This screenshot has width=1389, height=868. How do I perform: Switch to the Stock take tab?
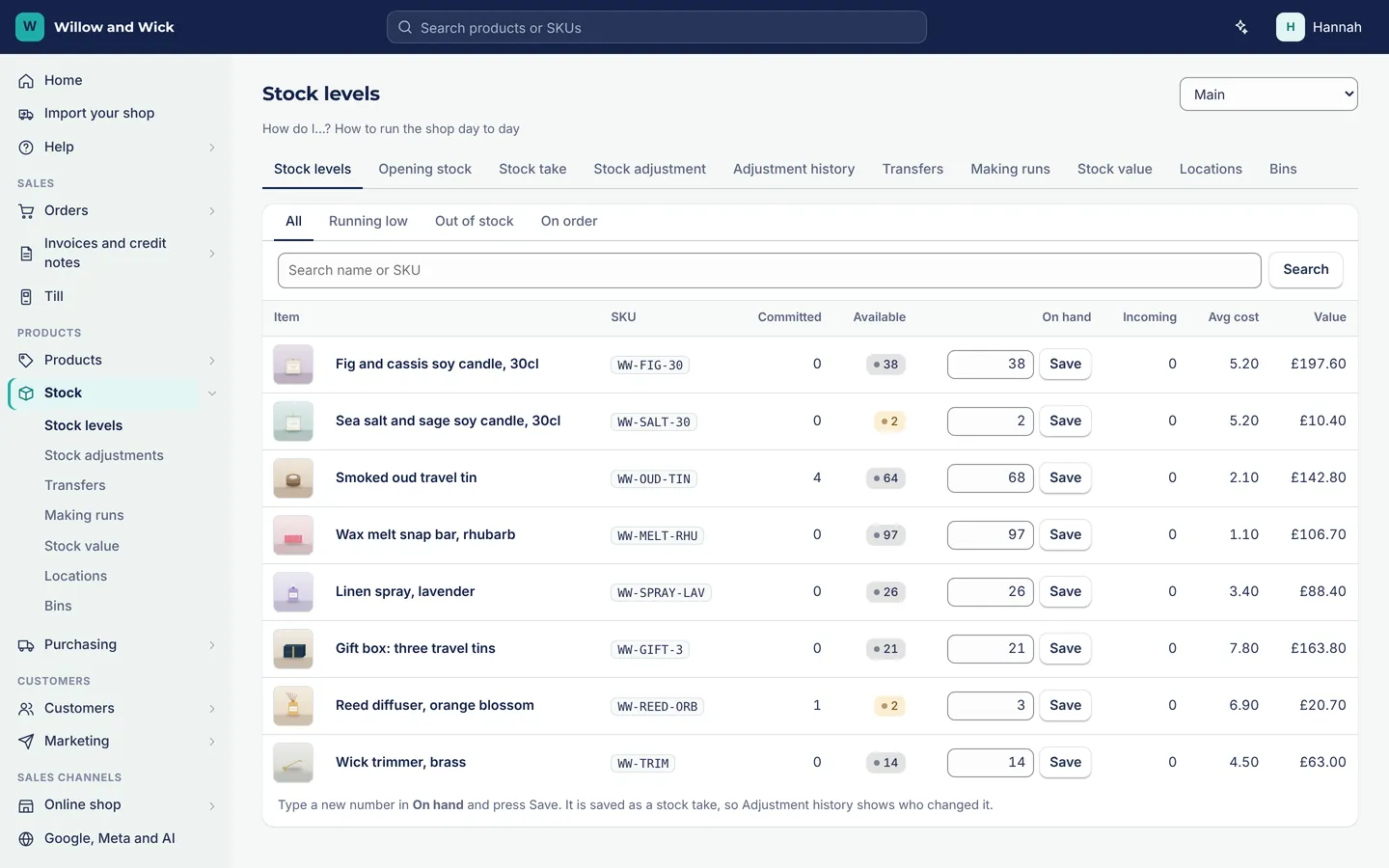tap(532, 169)
